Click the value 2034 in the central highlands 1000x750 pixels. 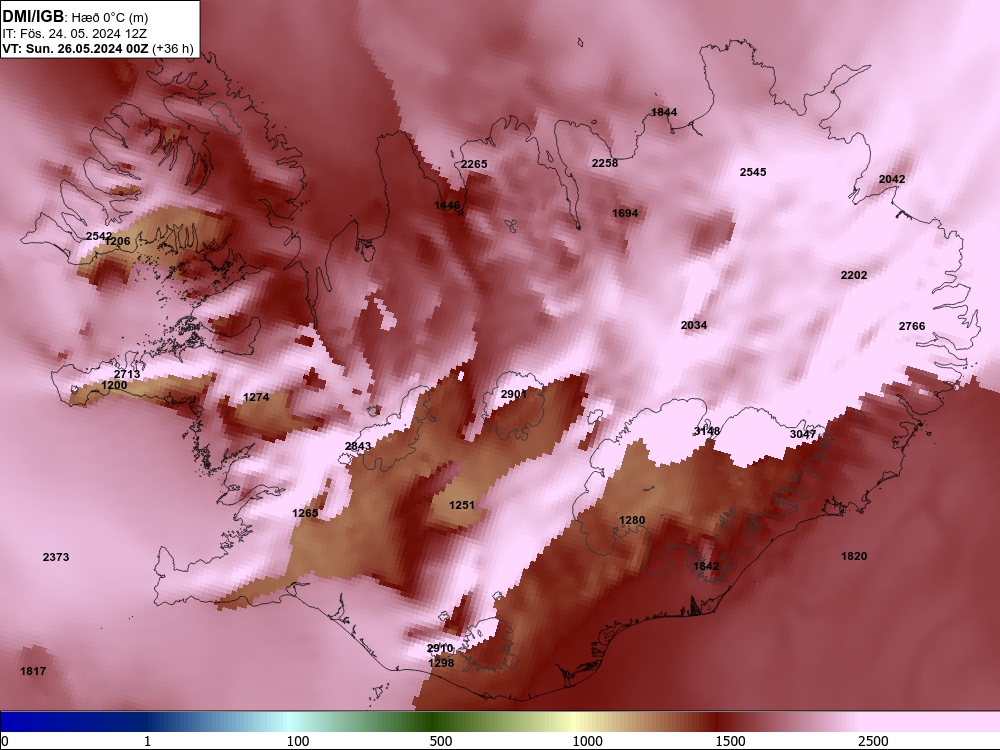click(x=694, y=325)
